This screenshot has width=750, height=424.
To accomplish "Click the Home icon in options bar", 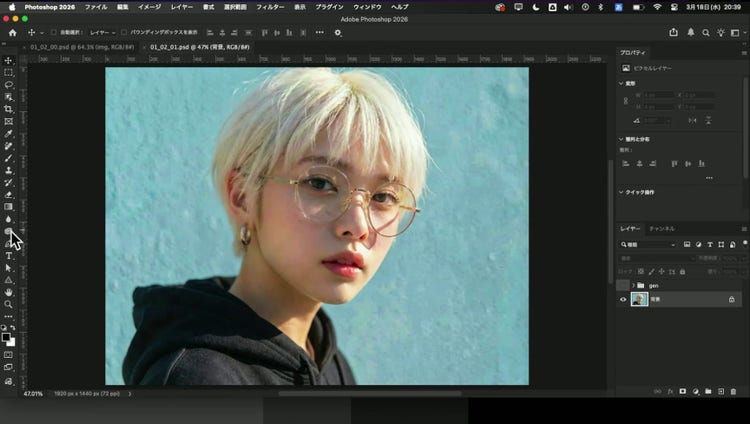I will 12,32.
